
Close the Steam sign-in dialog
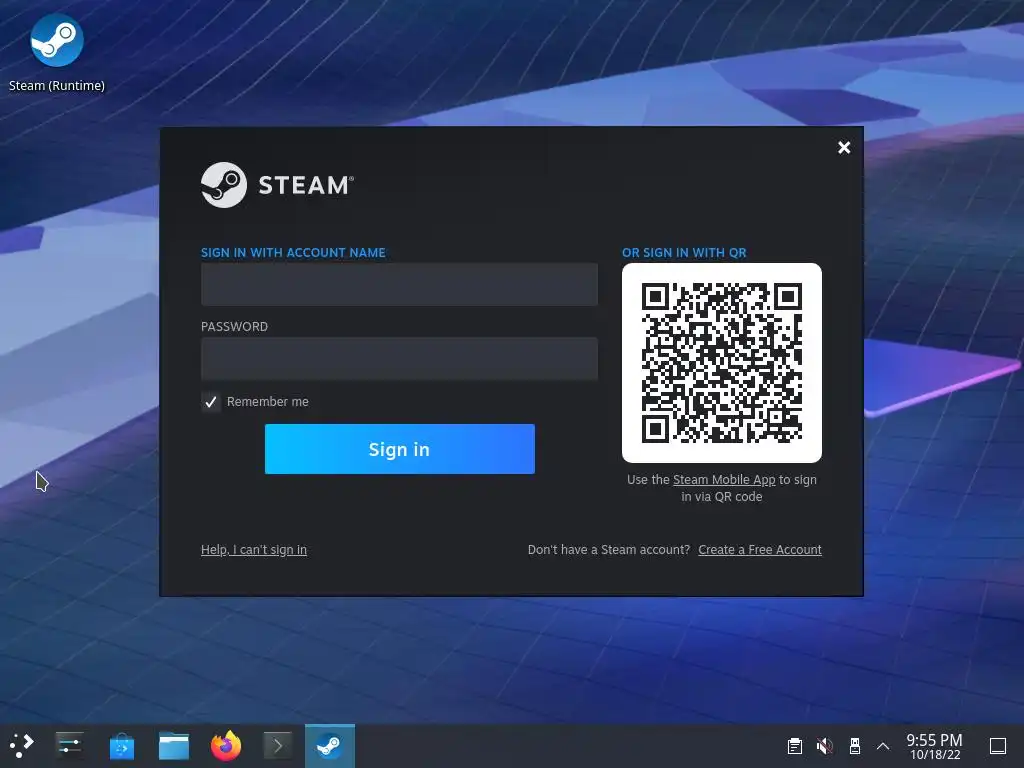844,148
